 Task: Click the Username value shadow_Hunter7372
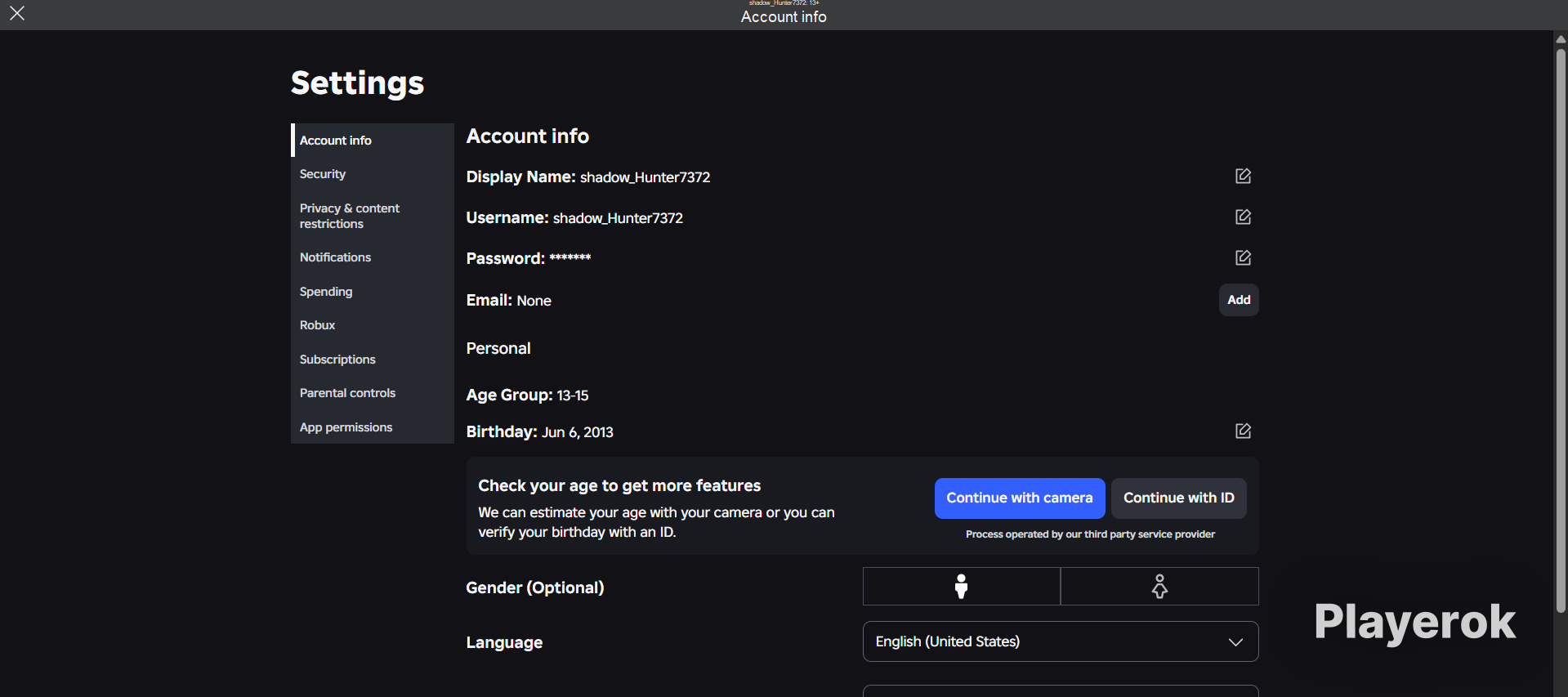click(x=618, y=218)
